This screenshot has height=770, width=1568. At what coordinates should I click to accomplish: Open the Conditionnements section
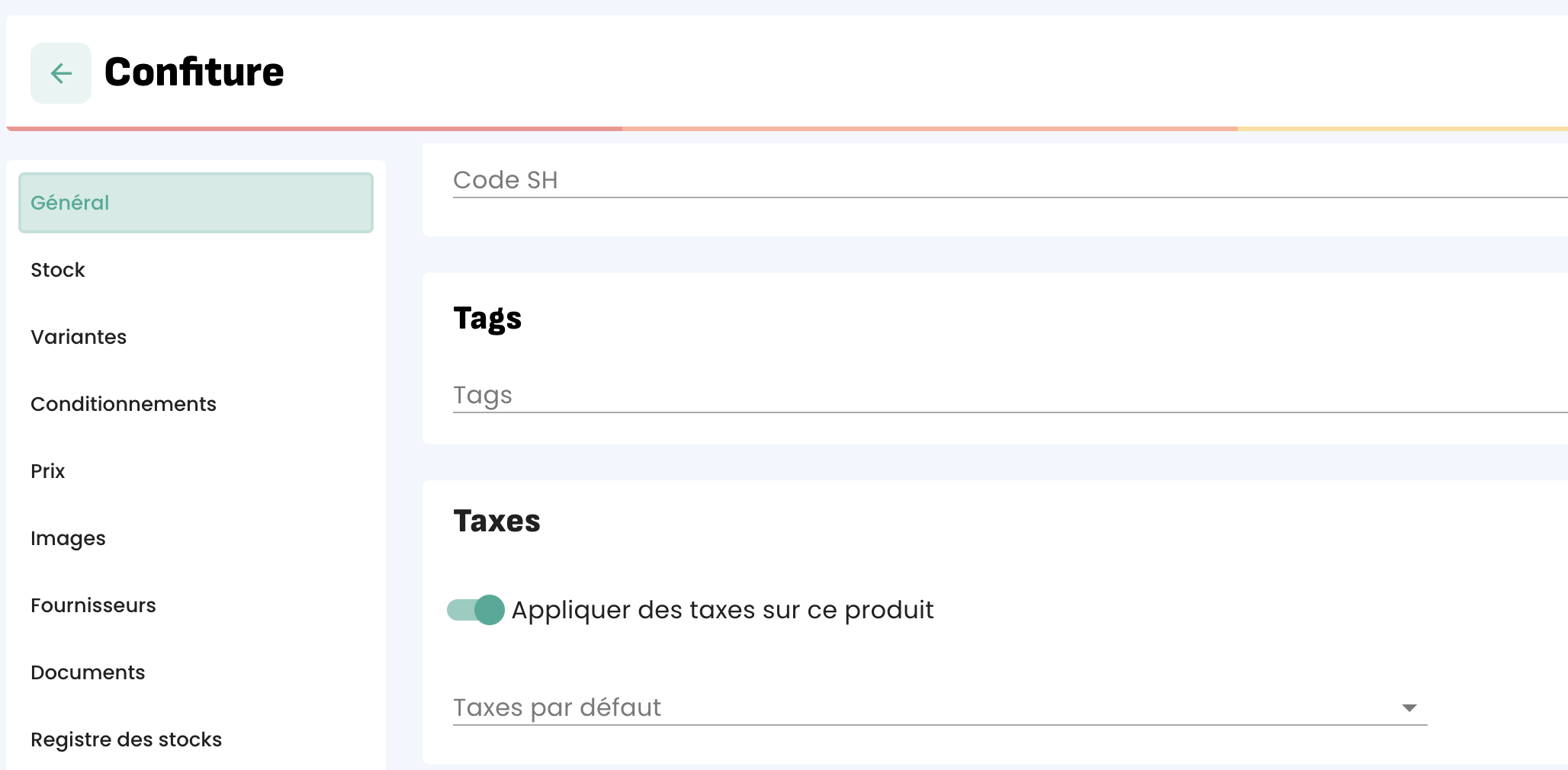(x=124, y=404)
